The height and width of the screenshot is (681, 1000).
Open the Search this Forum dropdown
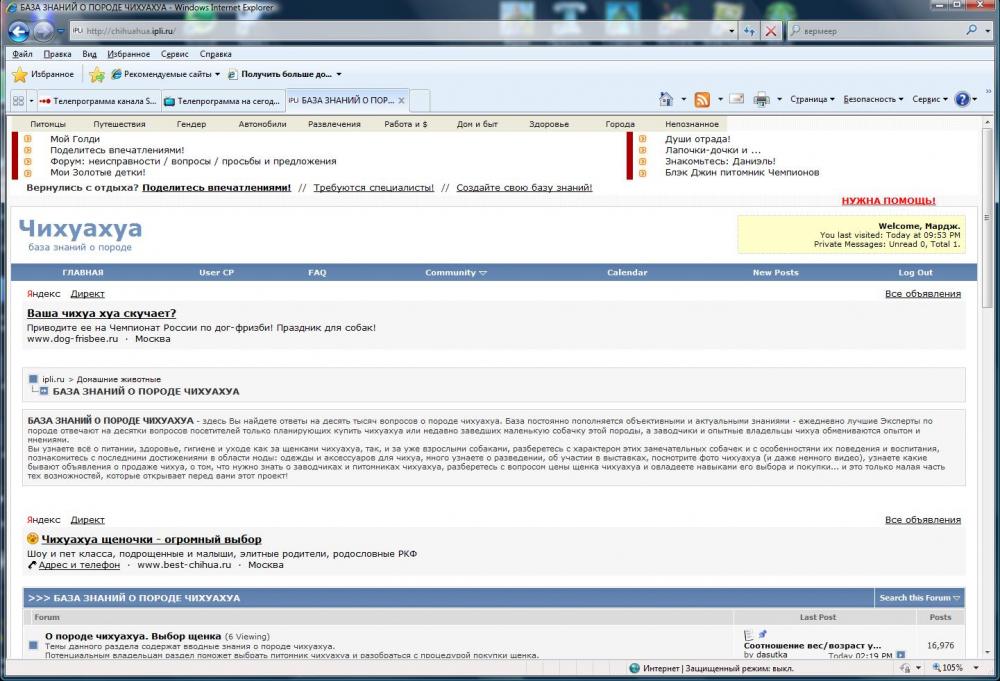(x=920, y=598)
